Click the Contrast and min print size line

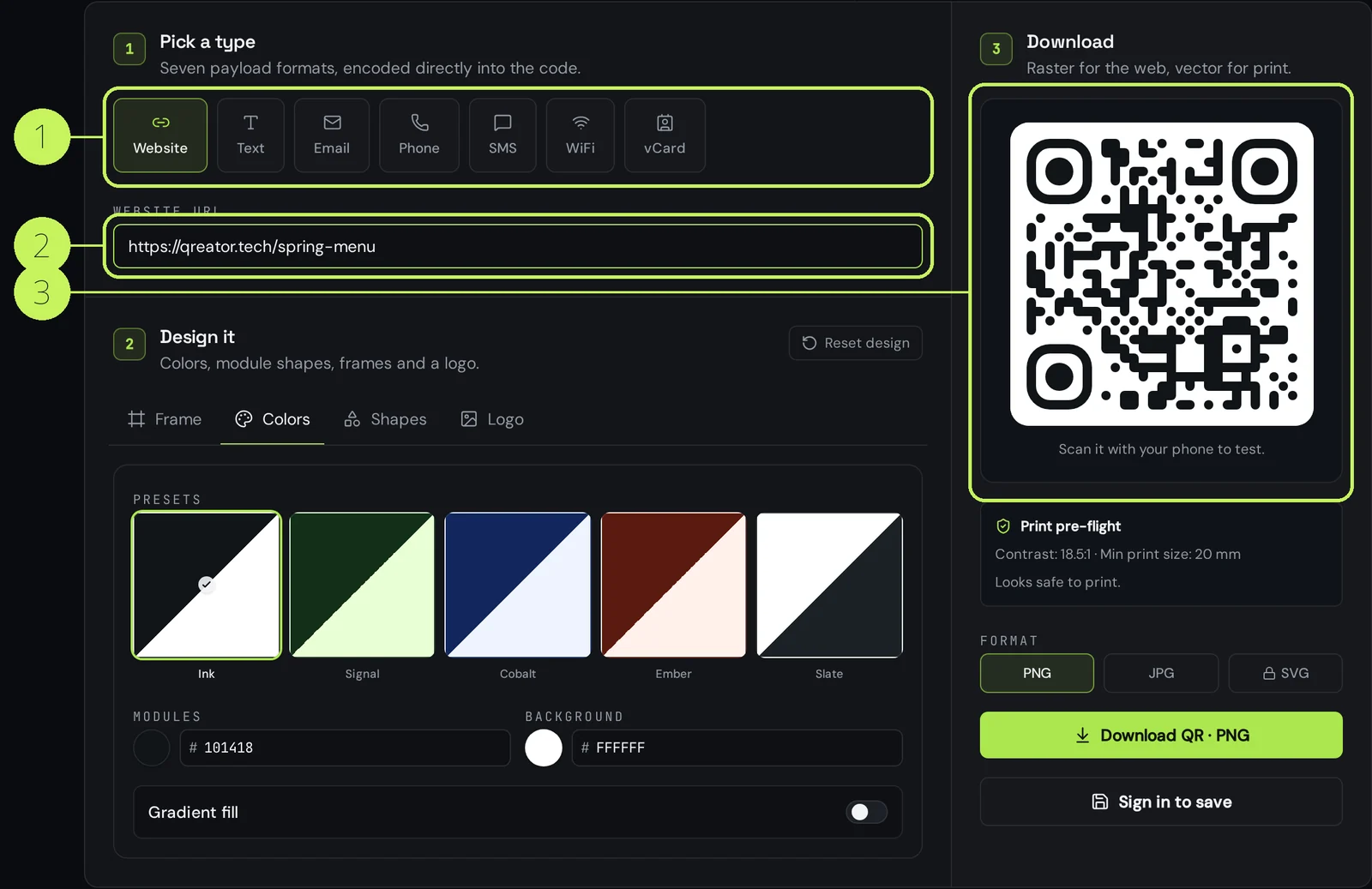[1117, 554]
